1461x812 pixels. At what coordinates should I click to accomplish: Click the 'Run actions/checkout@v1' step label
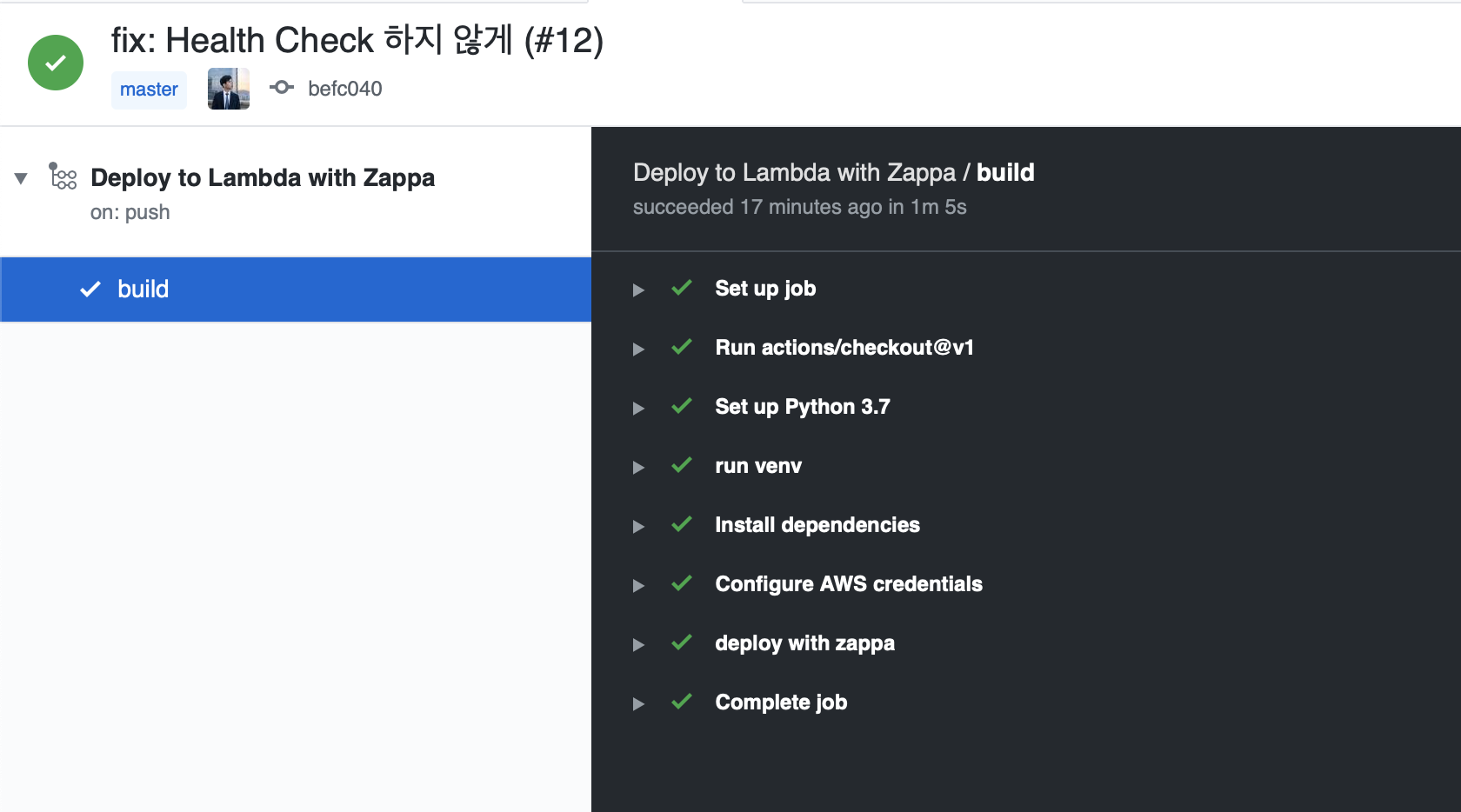coord(844,348)
